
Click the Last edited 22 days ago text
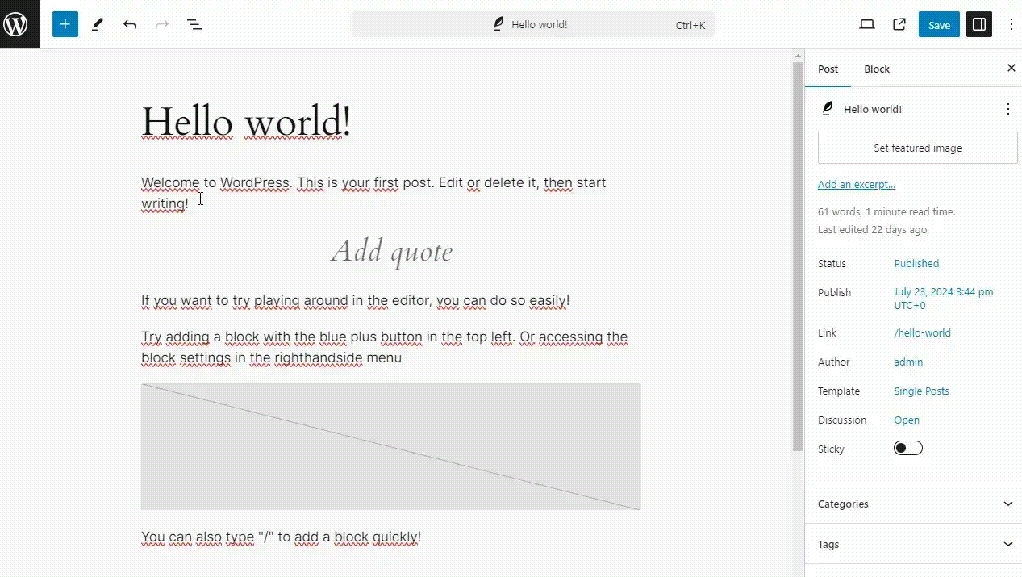coord(872,229)
